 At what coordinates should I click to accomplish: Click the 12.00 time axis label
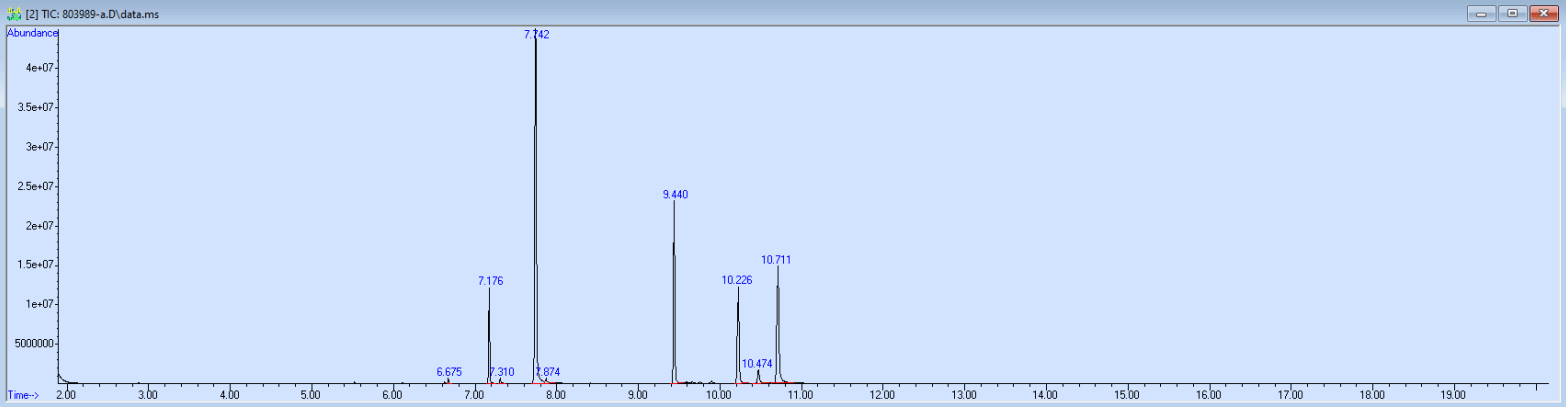[x=882, y=396]
